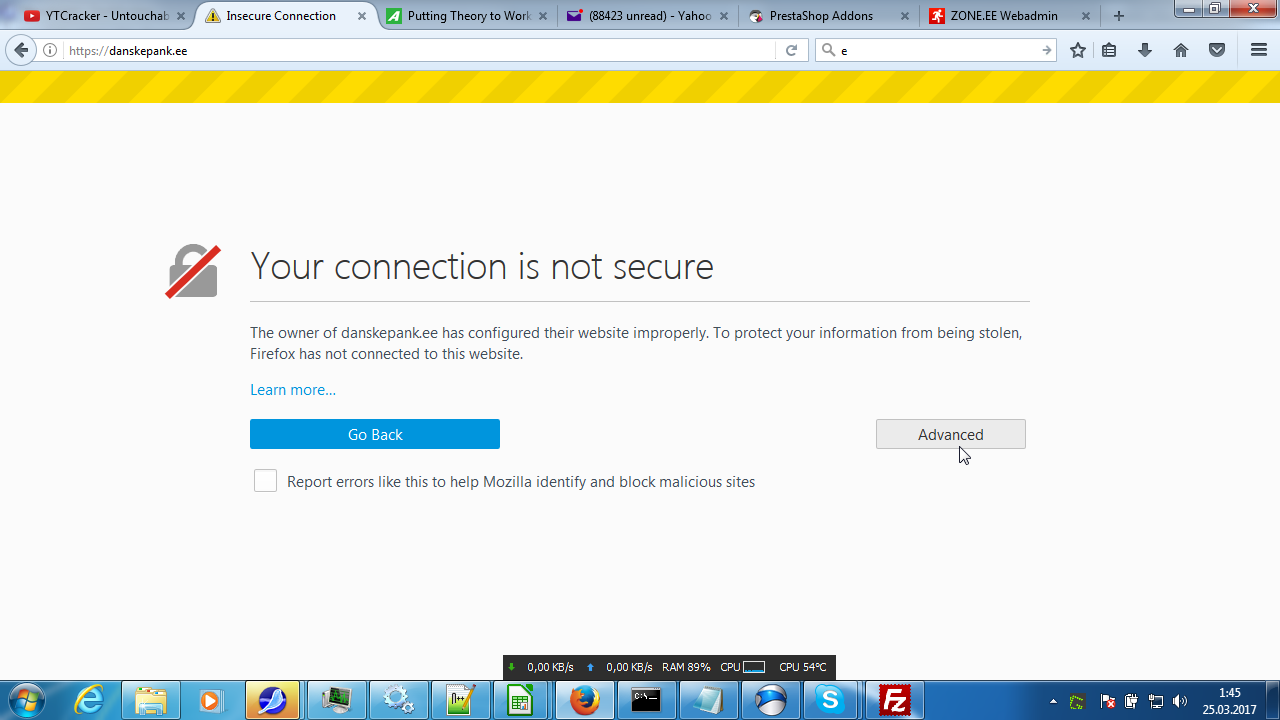
Task: Open Skype from the taskbar
Action: 832,700
